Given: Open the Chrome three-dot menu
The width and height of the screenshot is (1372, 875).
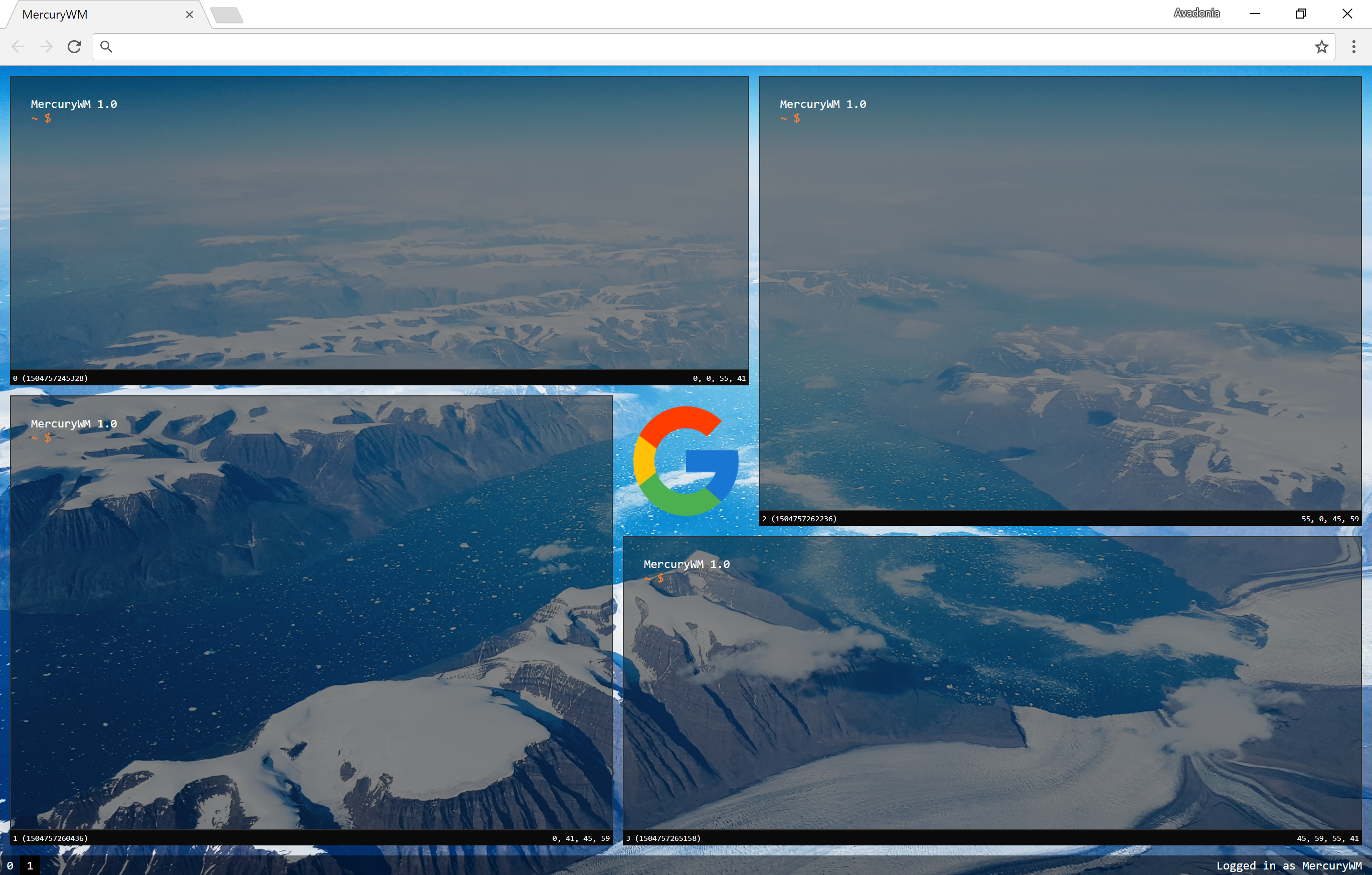Looking at the screenshot, I should coord(1354,47).
